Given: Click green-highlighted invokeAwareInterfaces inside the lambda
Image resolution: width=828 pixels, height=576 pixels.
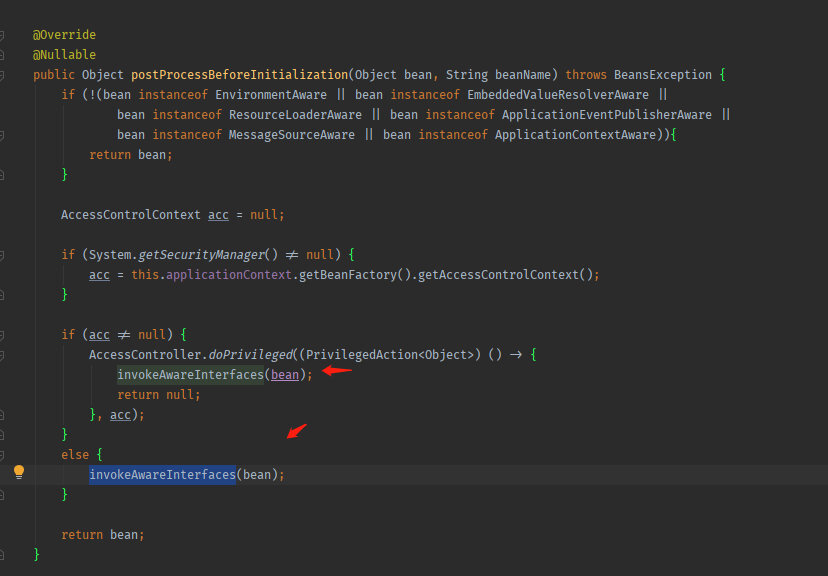Looking at the screenshot, I should click(190, 375).
